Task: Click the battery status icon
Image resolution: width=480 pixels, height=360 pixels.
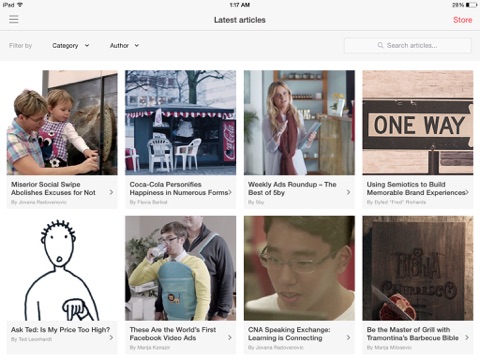Action: (x=472, y=5)
